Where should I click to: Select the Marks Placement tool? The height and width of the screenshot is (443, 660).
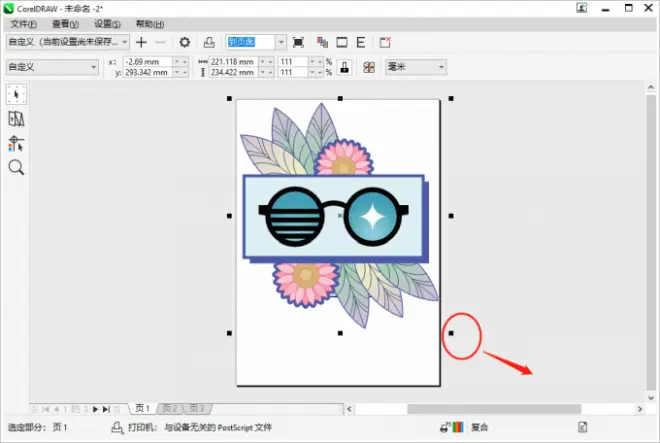click(16, 143)
